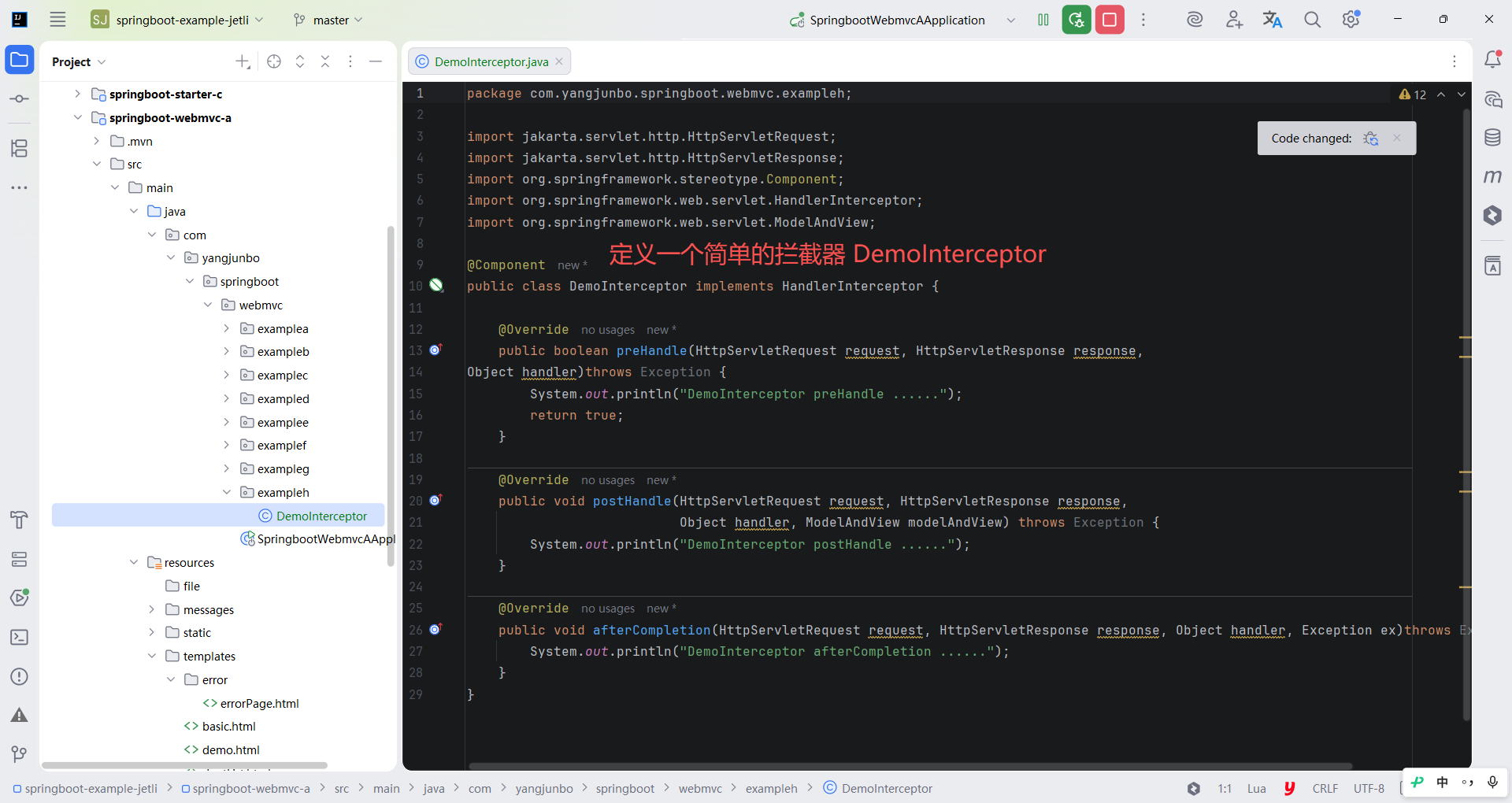Expand the .mvn folder
This screenshot has width=1512, height=803.
(x=96, y=141)
